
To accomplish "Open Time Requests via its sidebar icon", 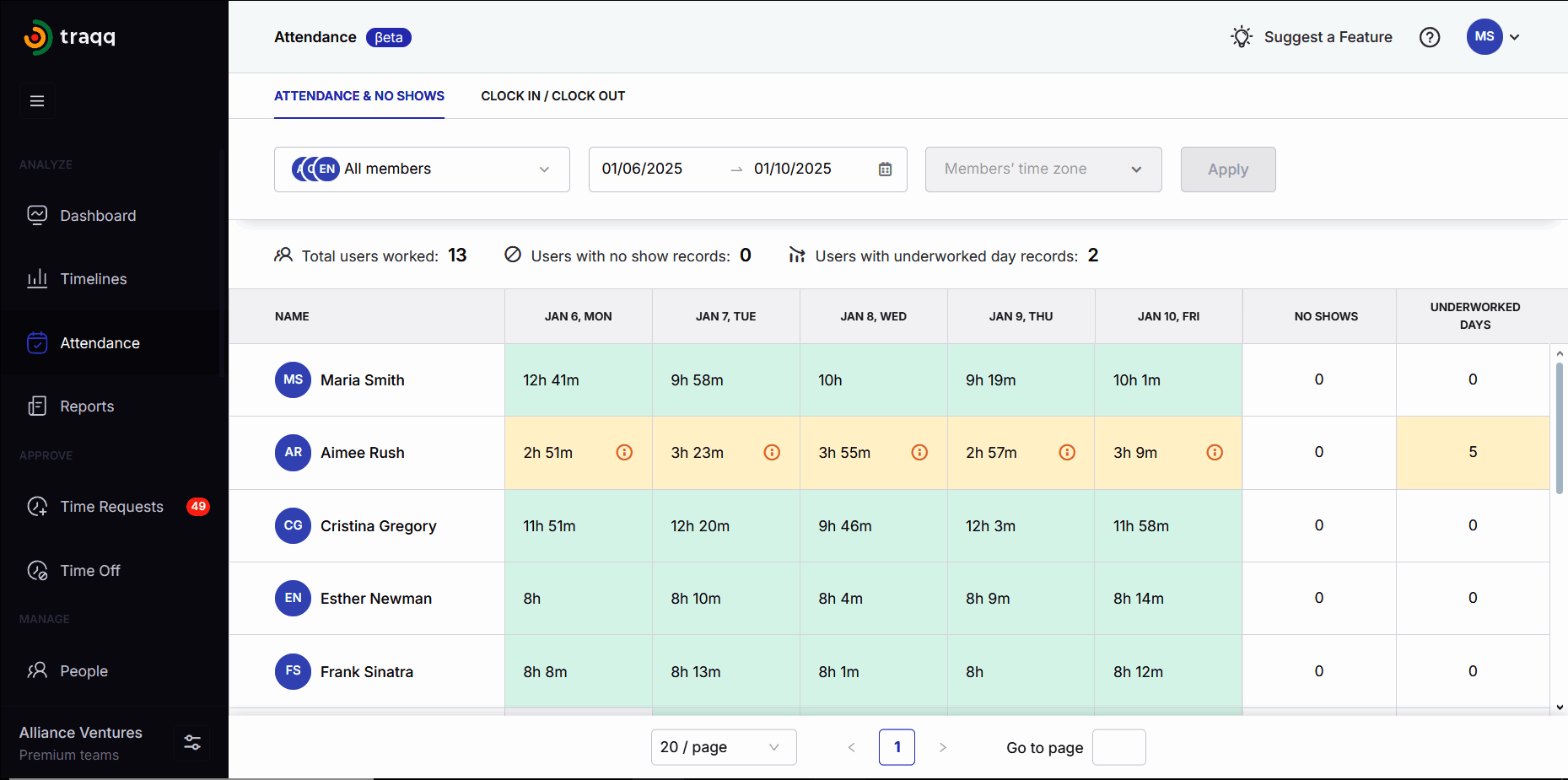I will coord(37,506).
